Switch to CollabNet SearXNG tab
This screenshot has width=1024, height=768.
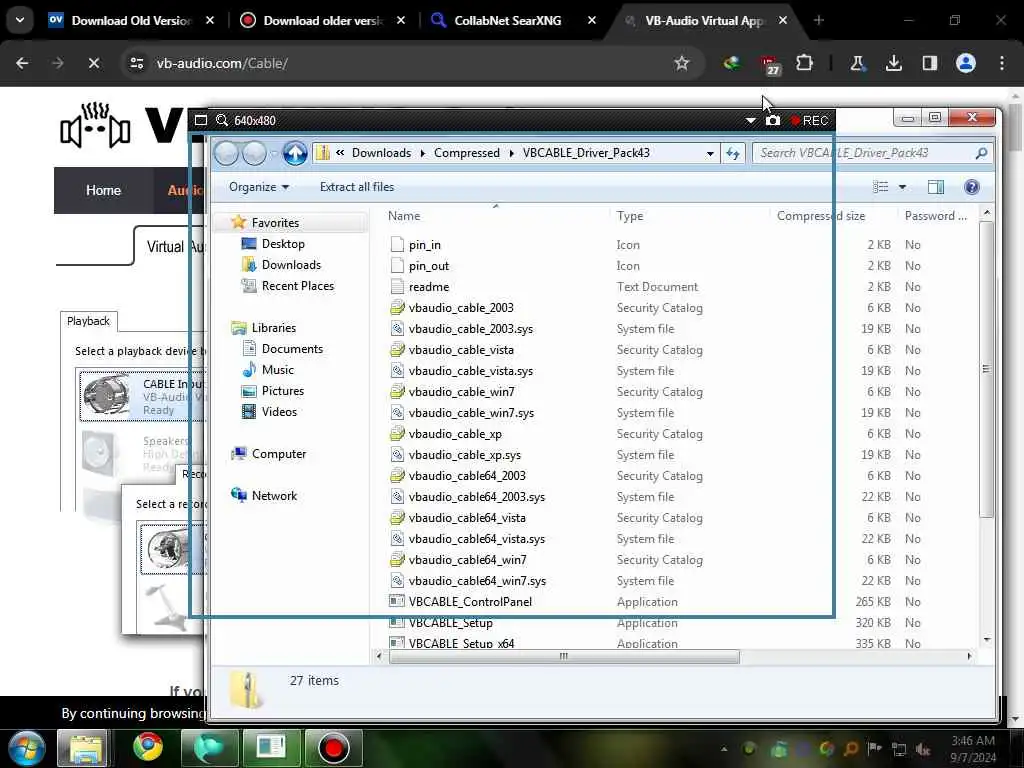point(507,20)
